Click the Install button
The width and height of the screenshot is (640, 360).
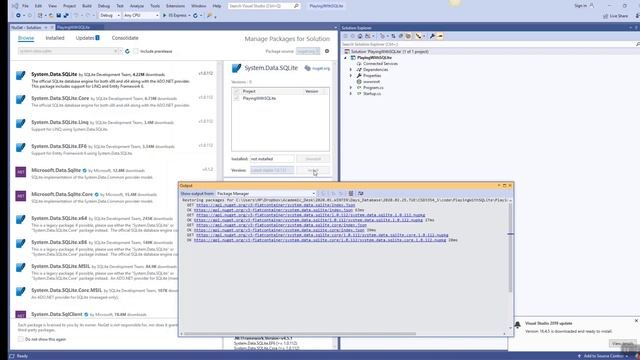pyautogui.click(x=313, y=170)
